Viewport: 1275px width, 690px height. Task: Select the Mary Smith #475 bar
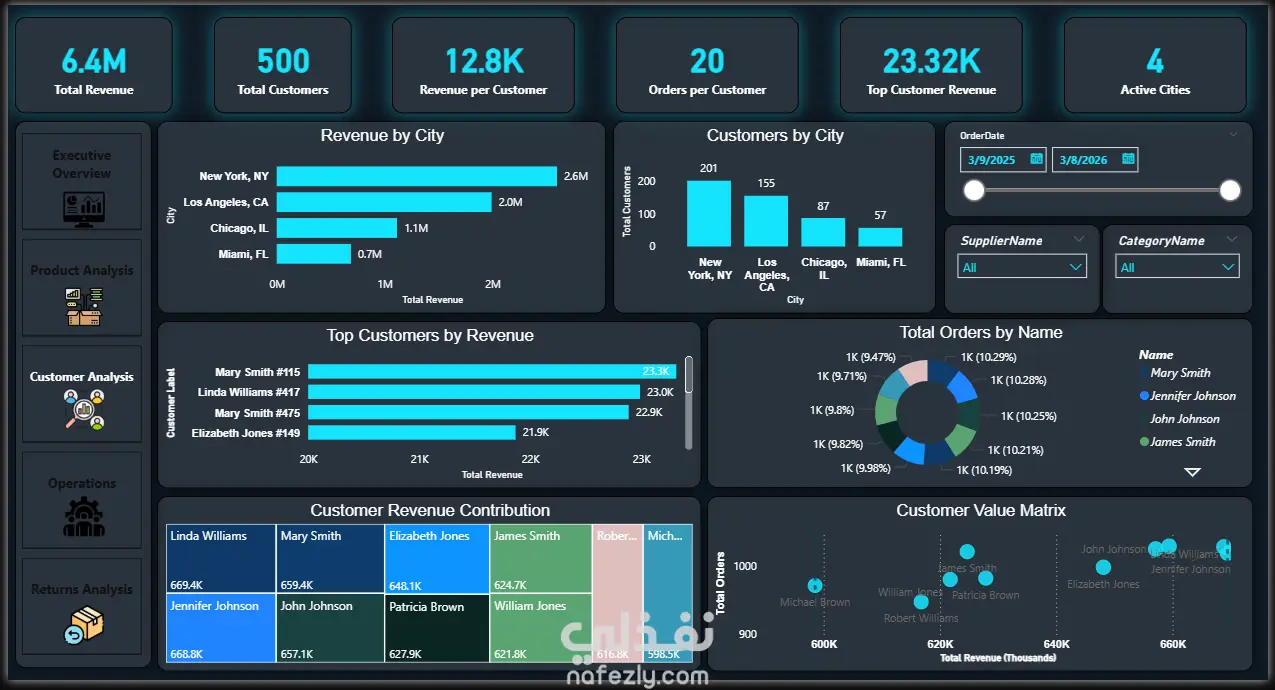[468, 412]
